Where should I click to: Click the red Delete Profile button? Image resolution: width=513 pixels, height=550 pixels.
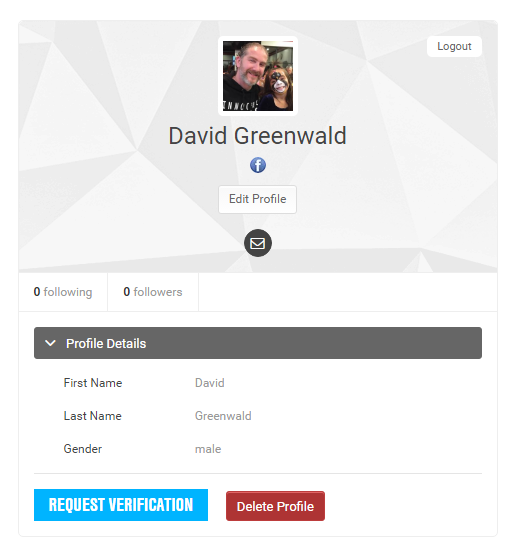(x=275, y=506)
